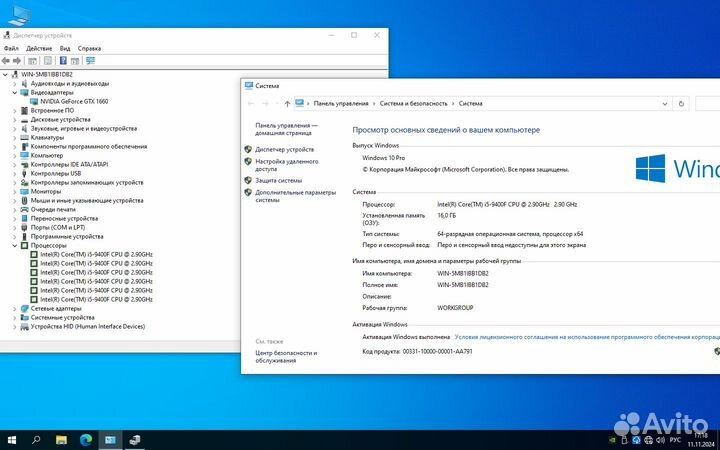Click the РУС language indicator
The image size is (720, 450).
point(675,440)
